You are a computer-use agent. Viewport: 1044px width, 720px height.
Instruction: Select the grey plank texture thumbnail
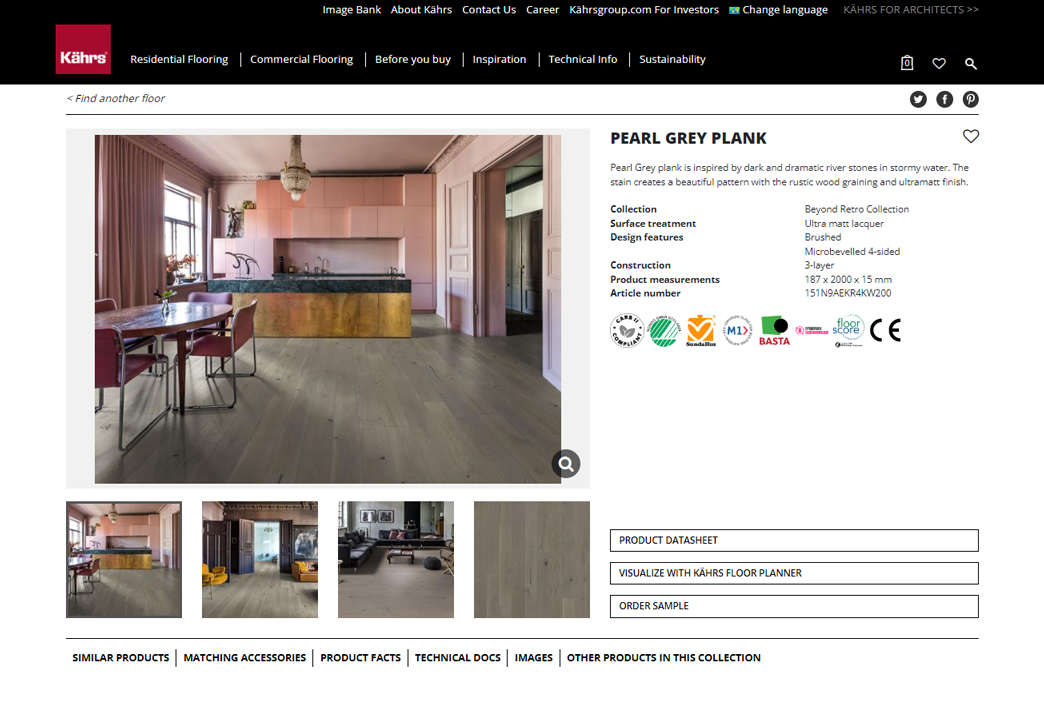pos(532,559)
